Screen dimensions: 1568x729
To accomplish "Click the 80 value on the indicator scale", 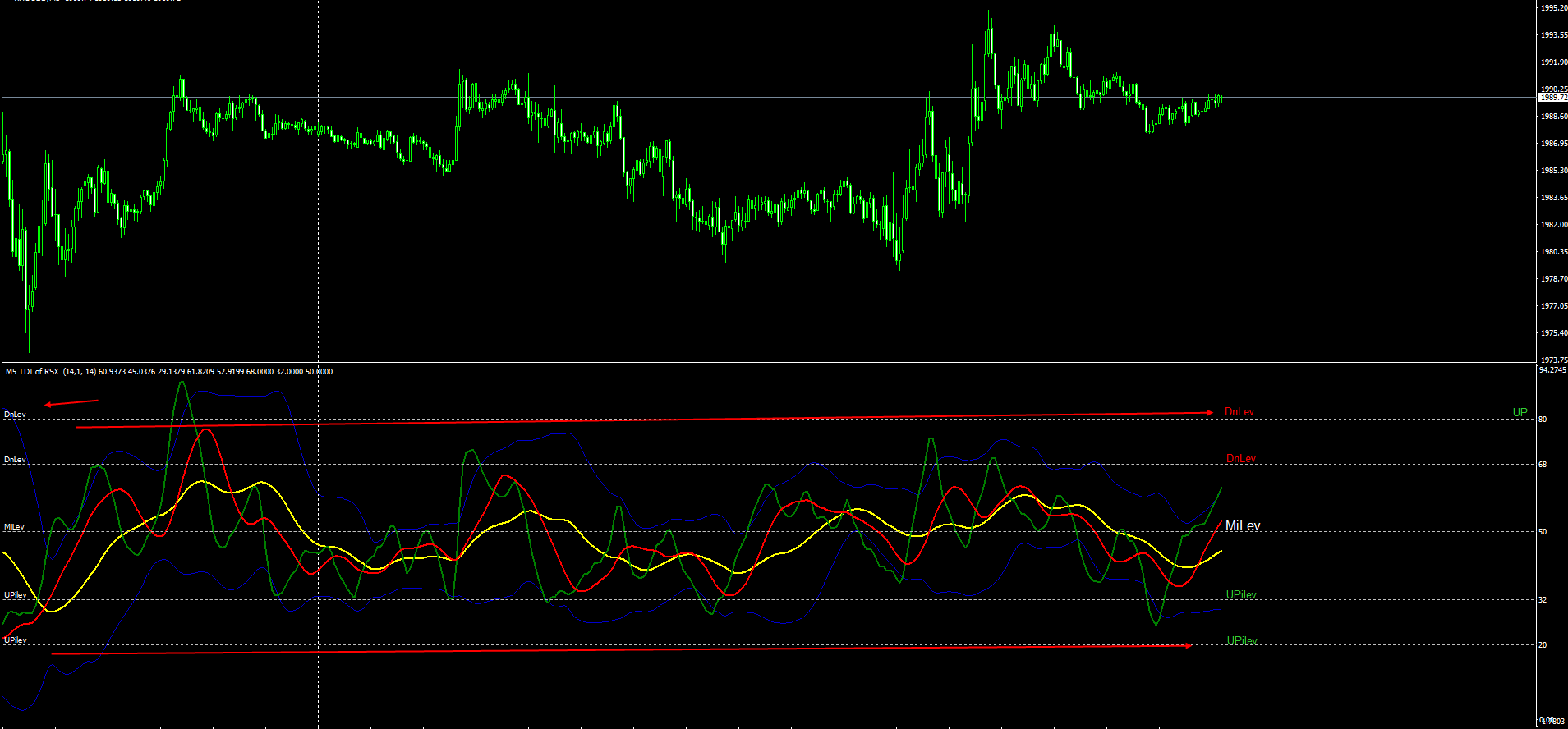I will tap(1543, 420).
